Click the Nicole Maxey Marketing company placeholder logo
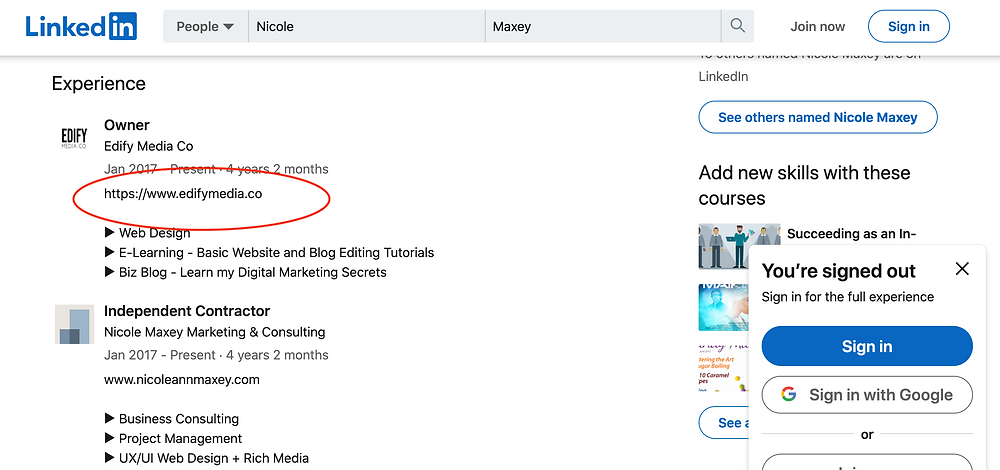This screenshot has height=470, width=1000. pos(74,325)
